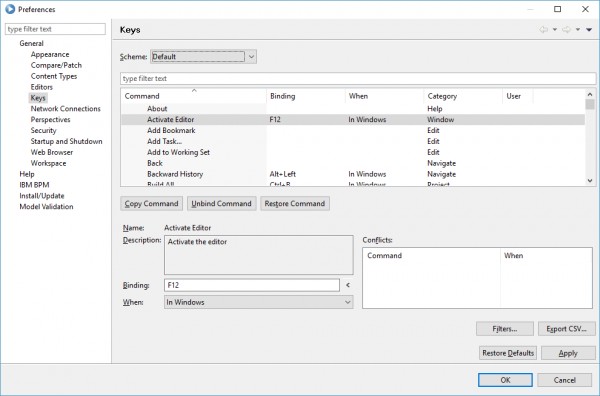Open the IBM BPM preference category
This screenshot has width=600, height=396.
(x=34, y=185)
